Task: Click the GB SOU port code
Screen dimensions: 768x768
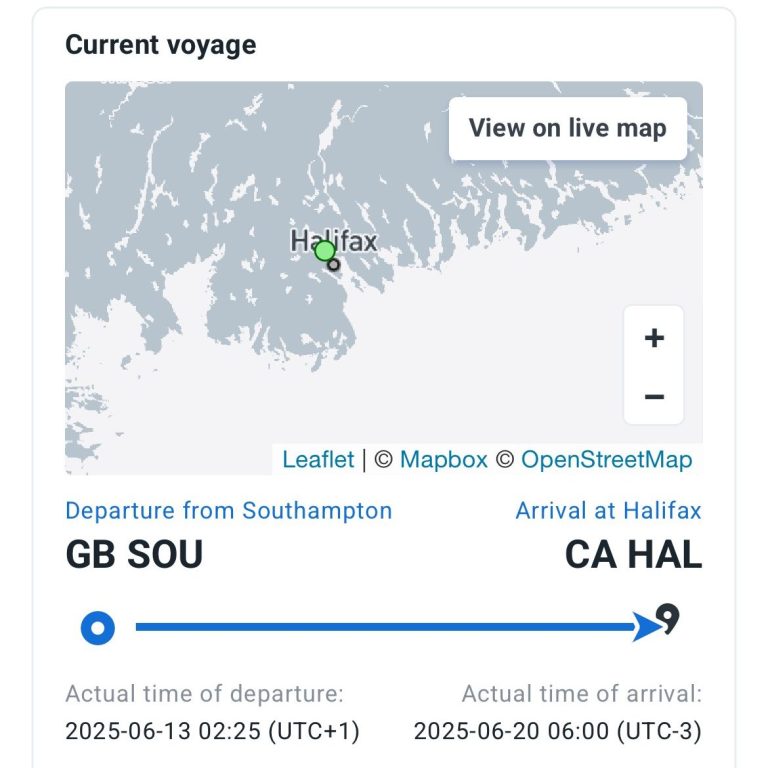Action: coord(134,554)
